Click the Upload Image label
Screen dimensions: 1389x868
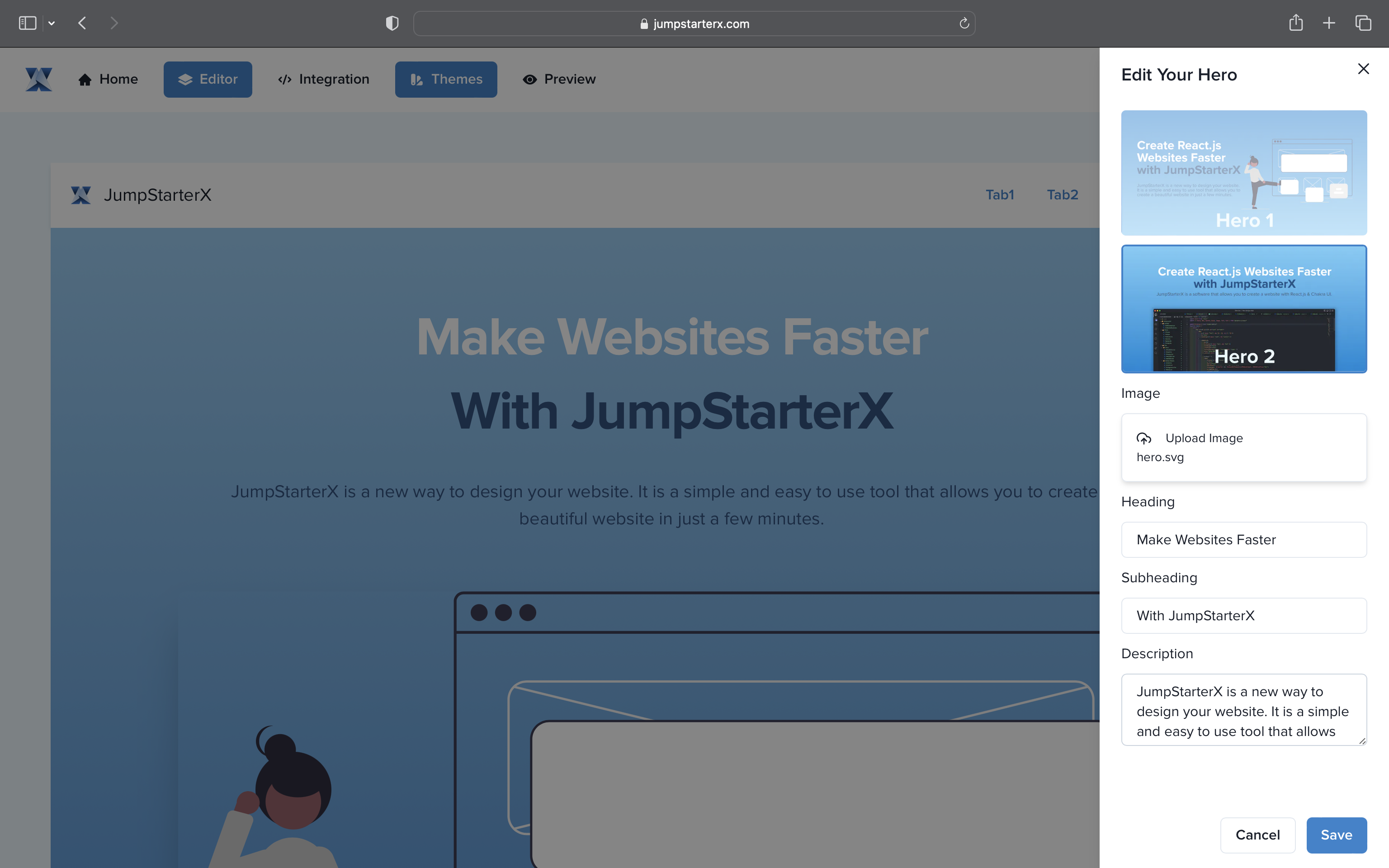tap(1204, 438)
